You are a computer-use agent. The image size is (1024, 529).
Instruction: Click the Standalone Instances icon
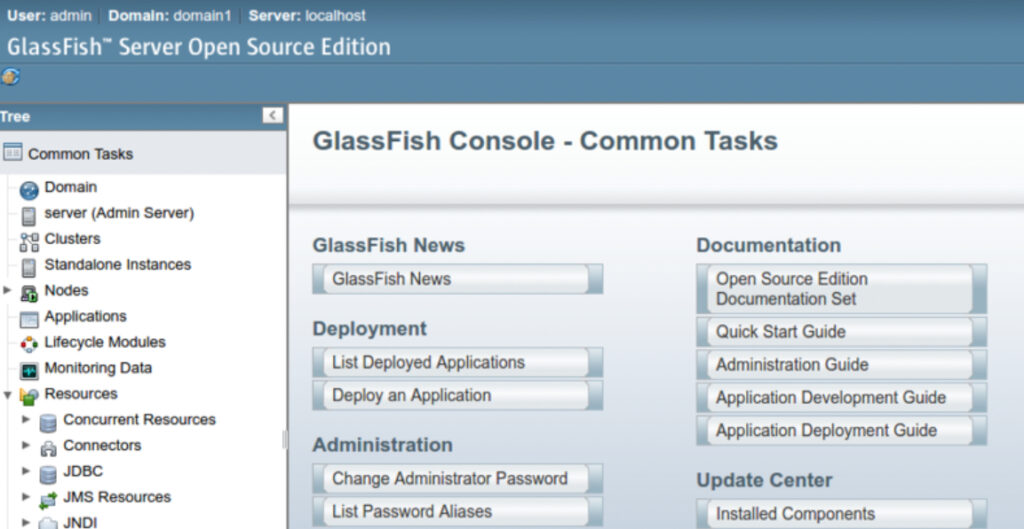28,268
